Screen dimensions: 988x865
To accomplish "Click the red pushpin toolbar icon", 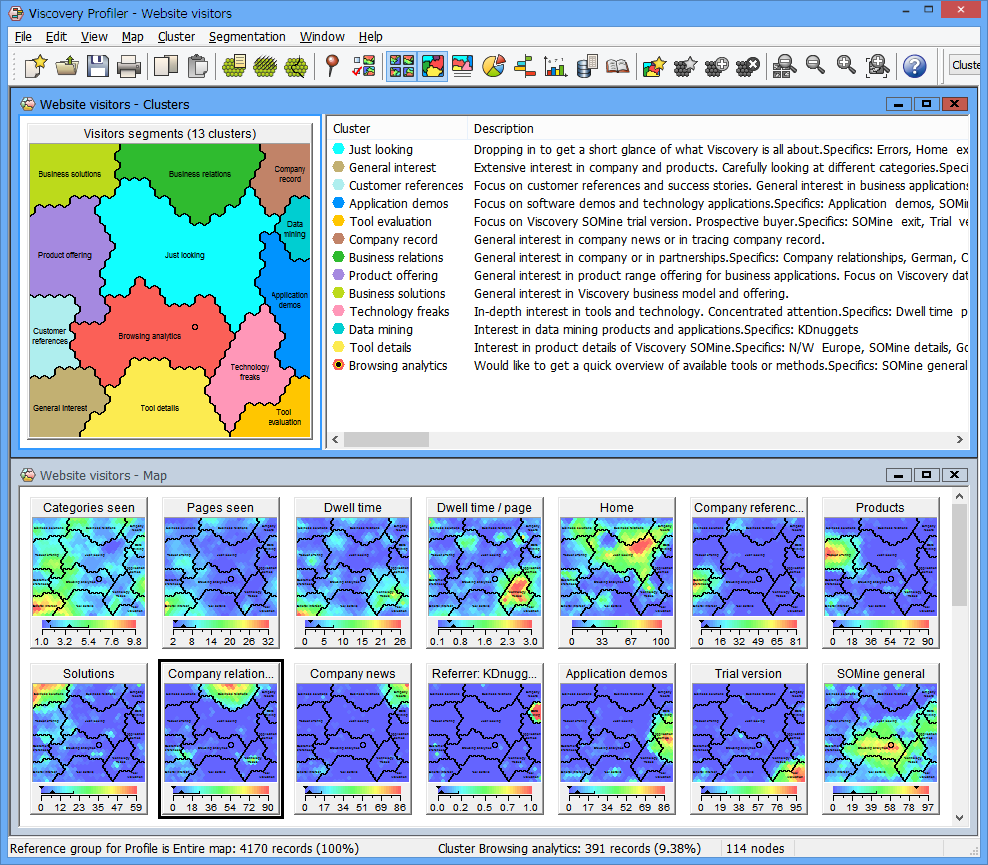I will pos(333,66).
